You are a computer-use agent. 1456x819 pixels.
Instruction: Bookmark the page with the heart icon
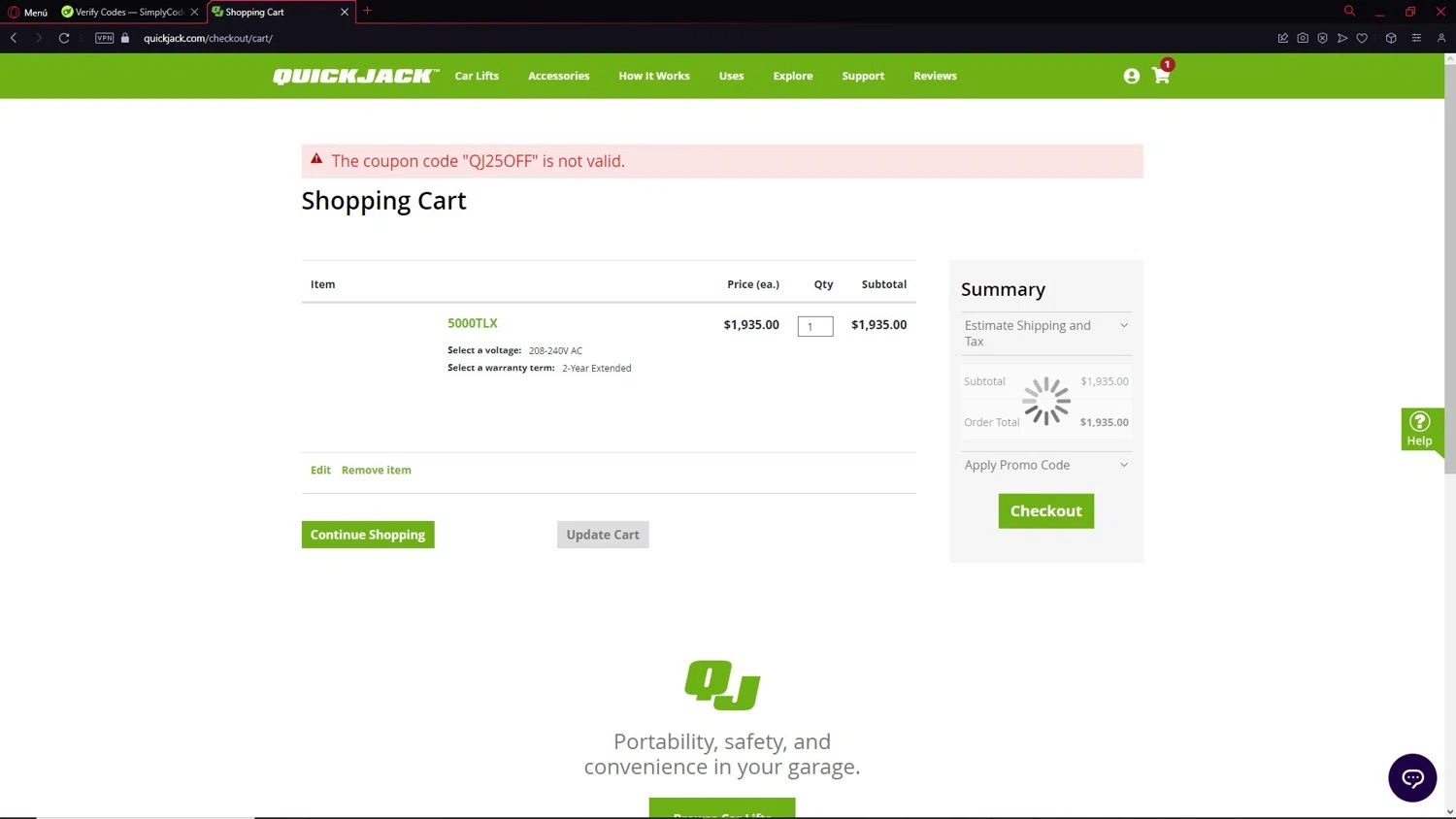pos(1362,38)
